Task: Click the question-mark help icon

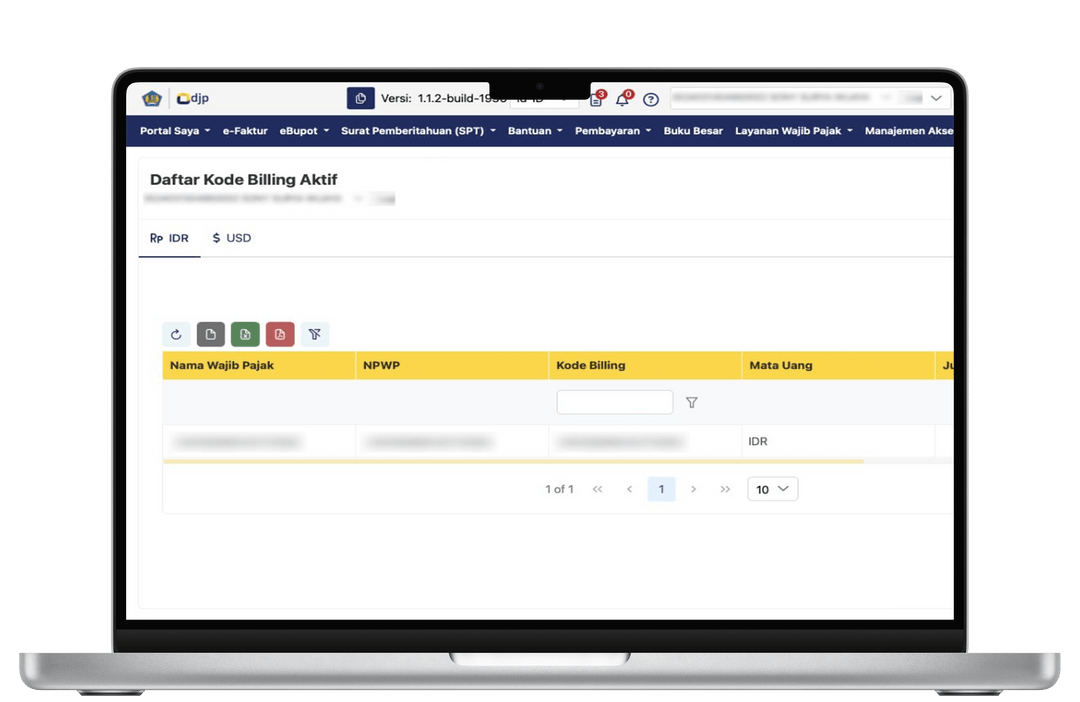Action: [650, 99]
